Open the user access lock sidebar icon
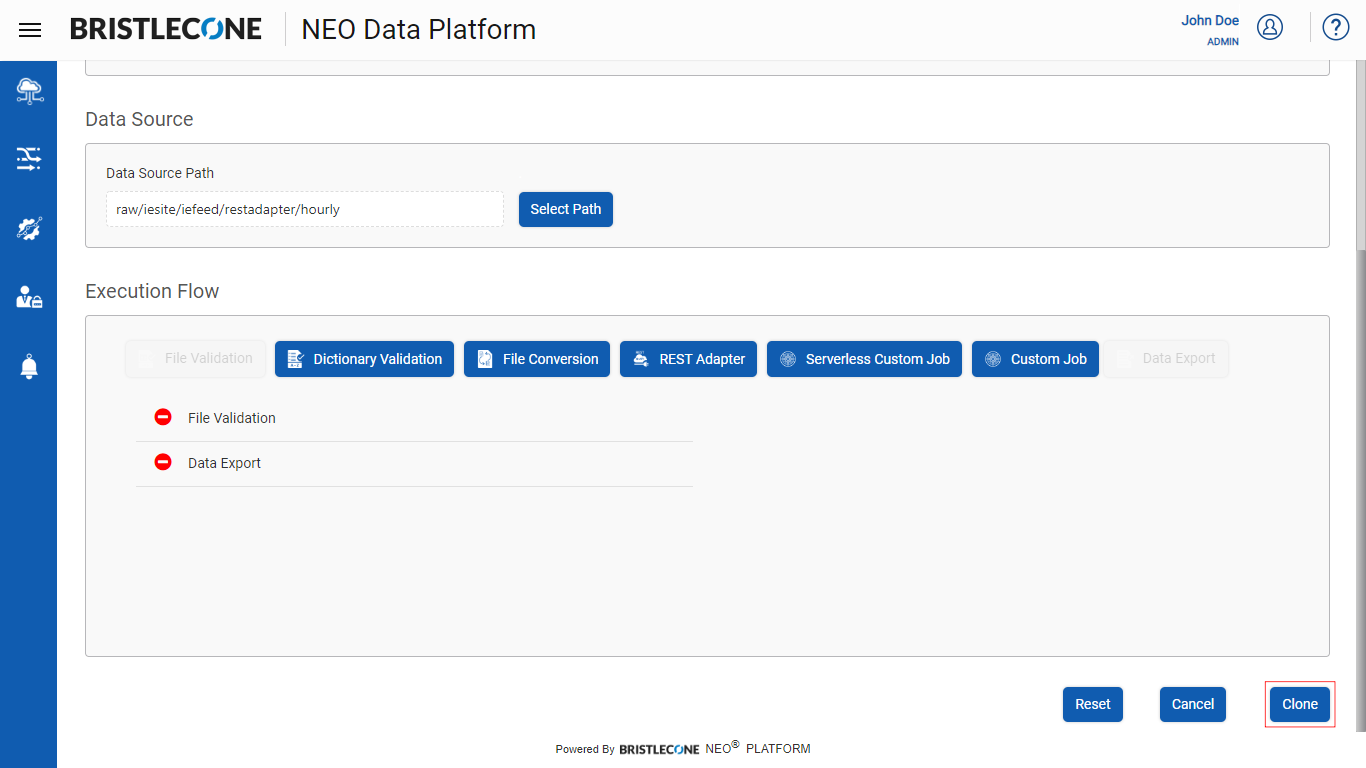 tap(29, 297)
